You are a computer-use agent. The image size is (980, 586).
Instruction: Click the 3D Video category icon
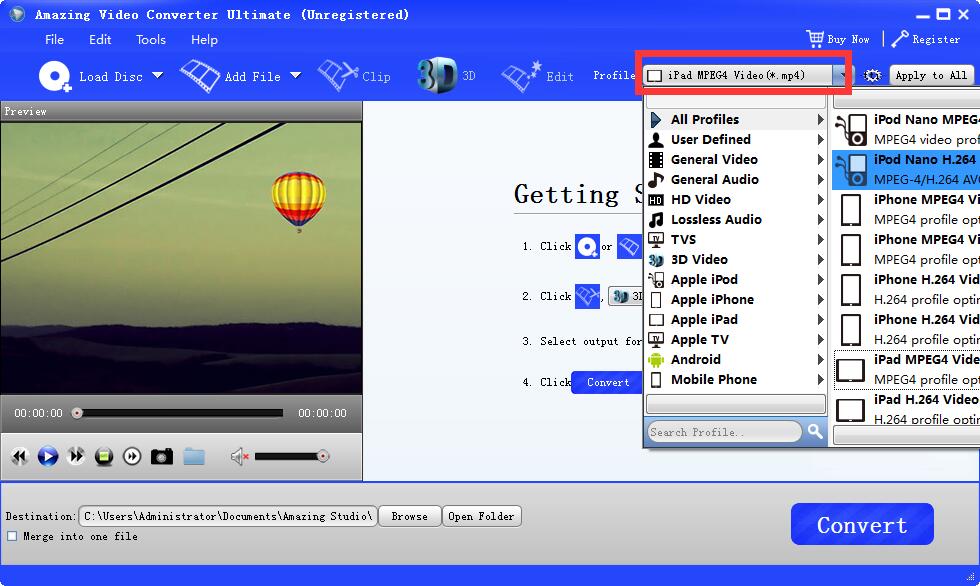[656, 260]
